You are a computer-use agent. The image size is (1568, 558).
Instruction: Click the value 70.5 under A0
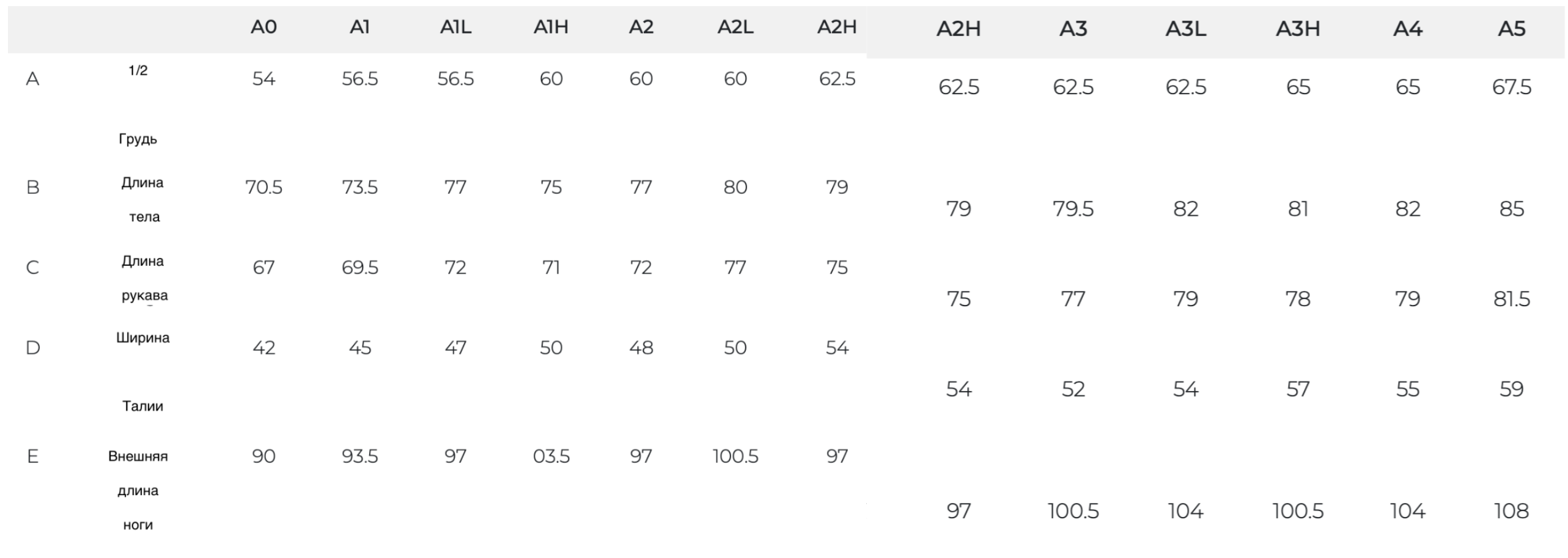coord(263,187)
